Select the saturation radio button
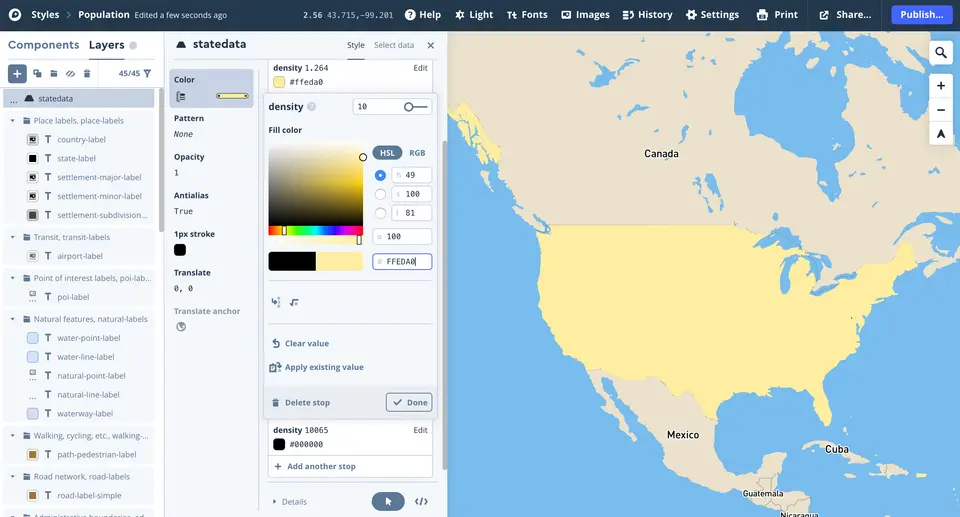Viewport: 960px width, 517px height. coord(380,195)
